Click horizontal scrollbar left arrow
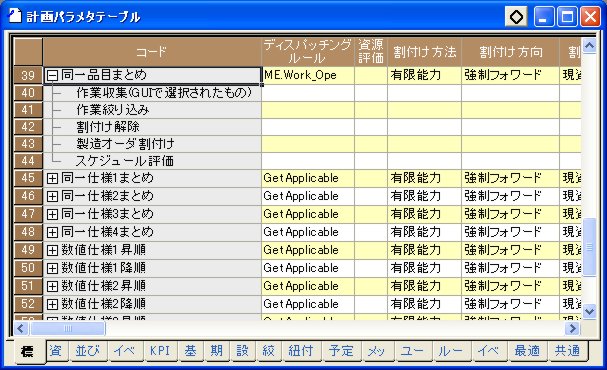The height and width of the screenshot is (370, 607). [x=21, y=329]
